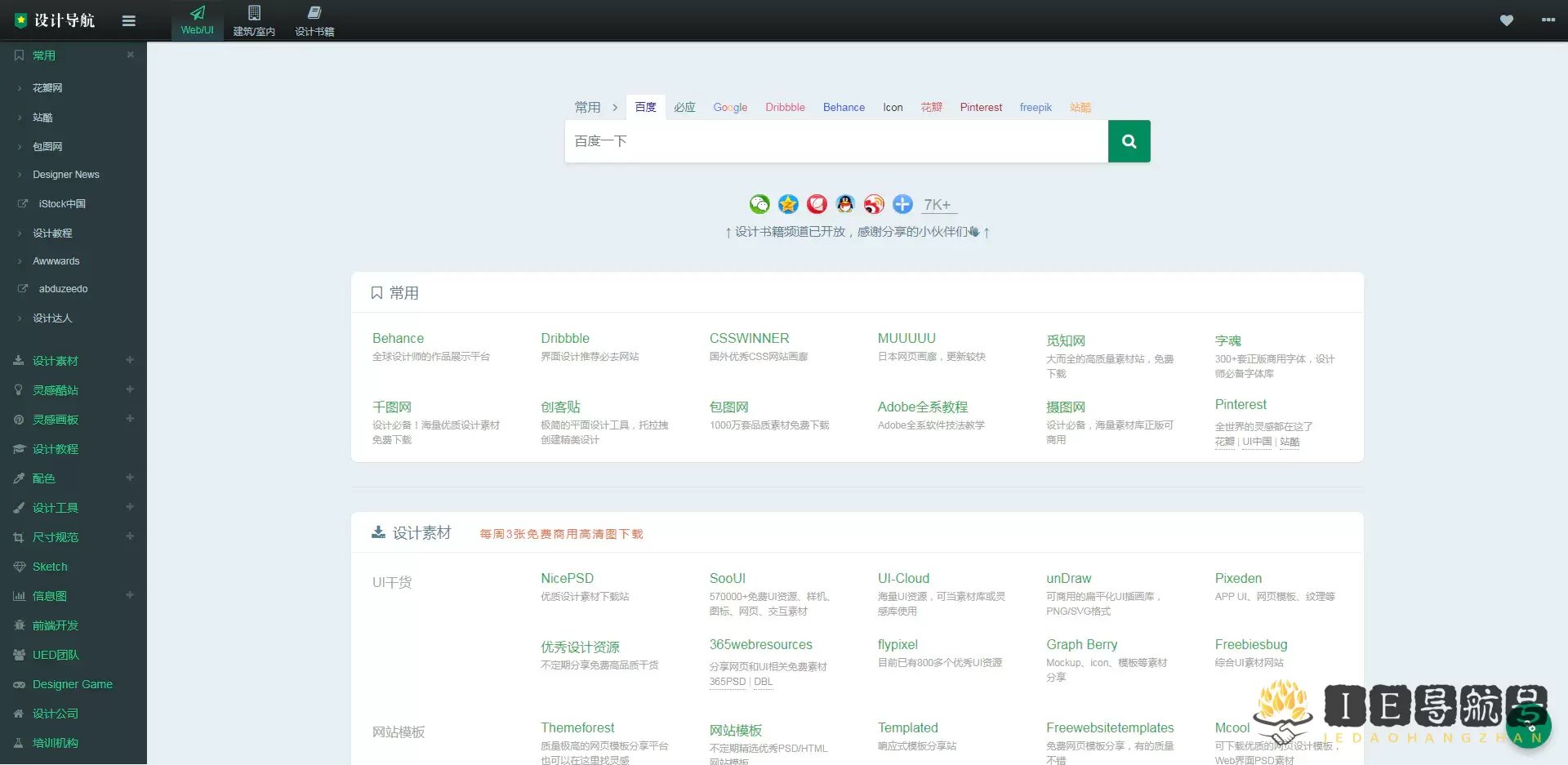
Task: Expand the 灵感酷站 sidebar section
Action: point(130,389)
